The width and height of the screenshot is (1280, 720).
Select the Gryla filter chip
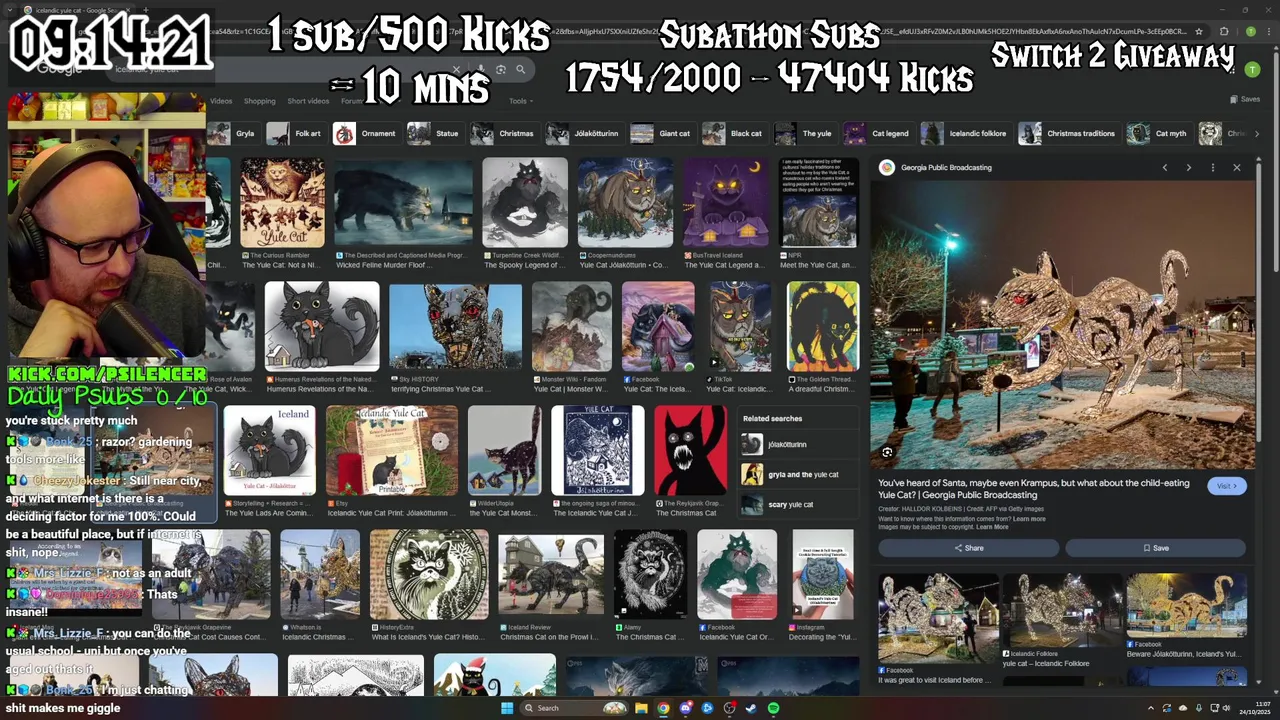click(233, 134)
